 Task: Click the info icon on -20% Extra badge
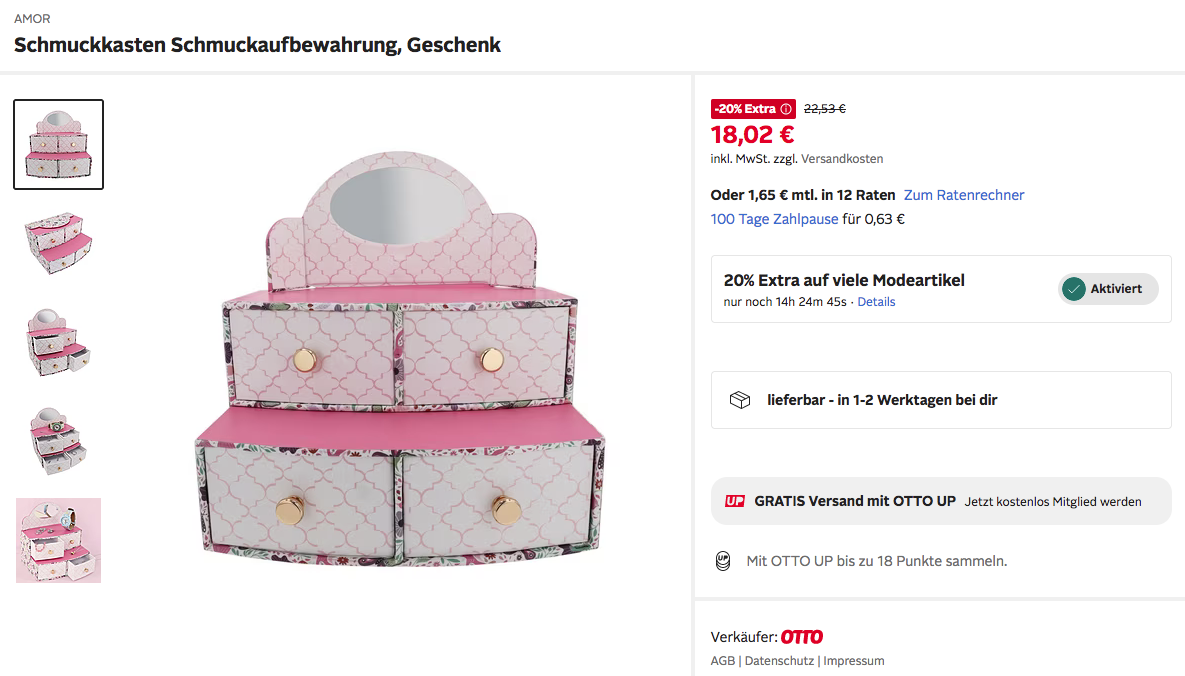pos(786,109)
